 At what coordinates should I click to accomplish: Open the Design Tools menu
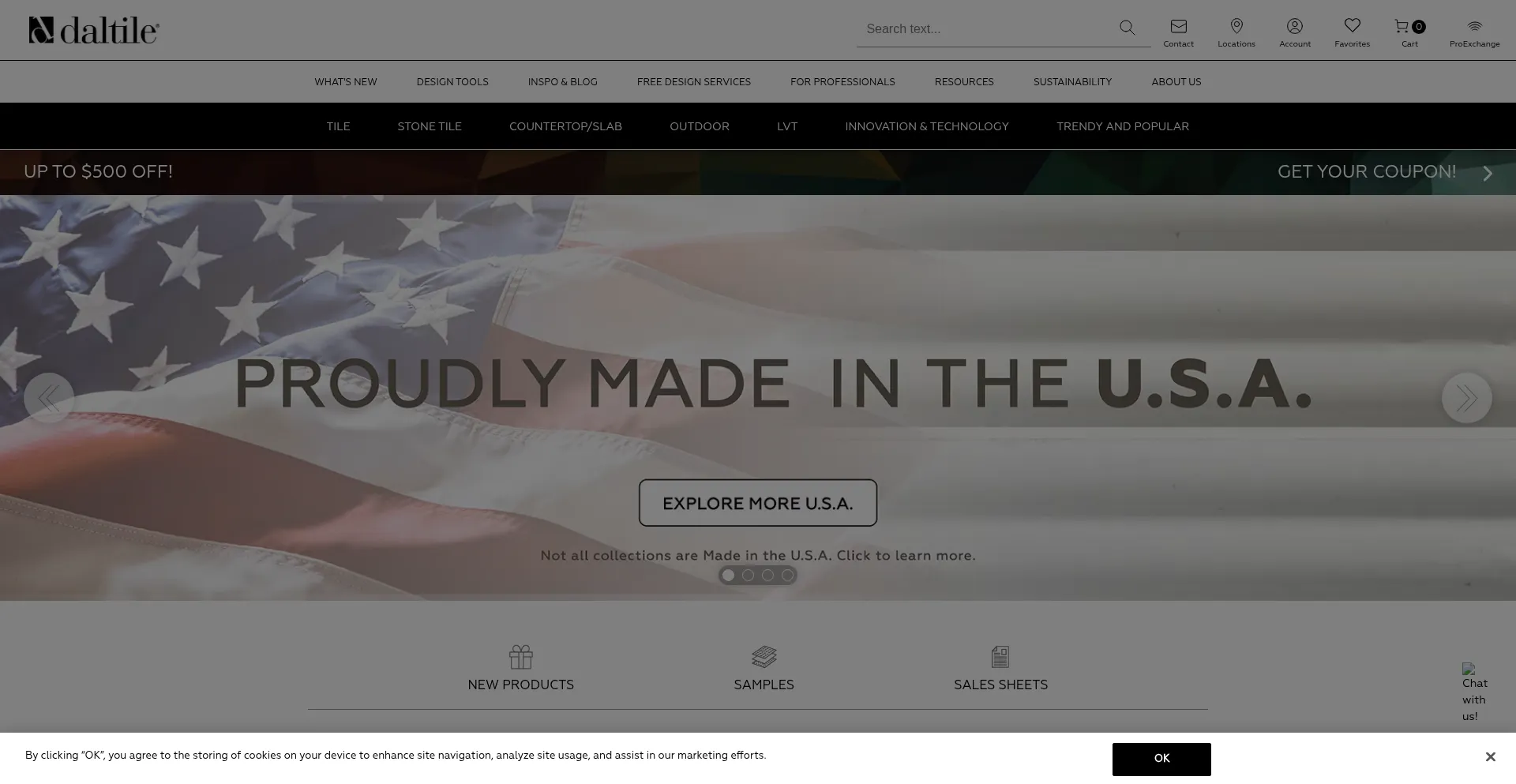pyautogui.click(x=452, y=82)
